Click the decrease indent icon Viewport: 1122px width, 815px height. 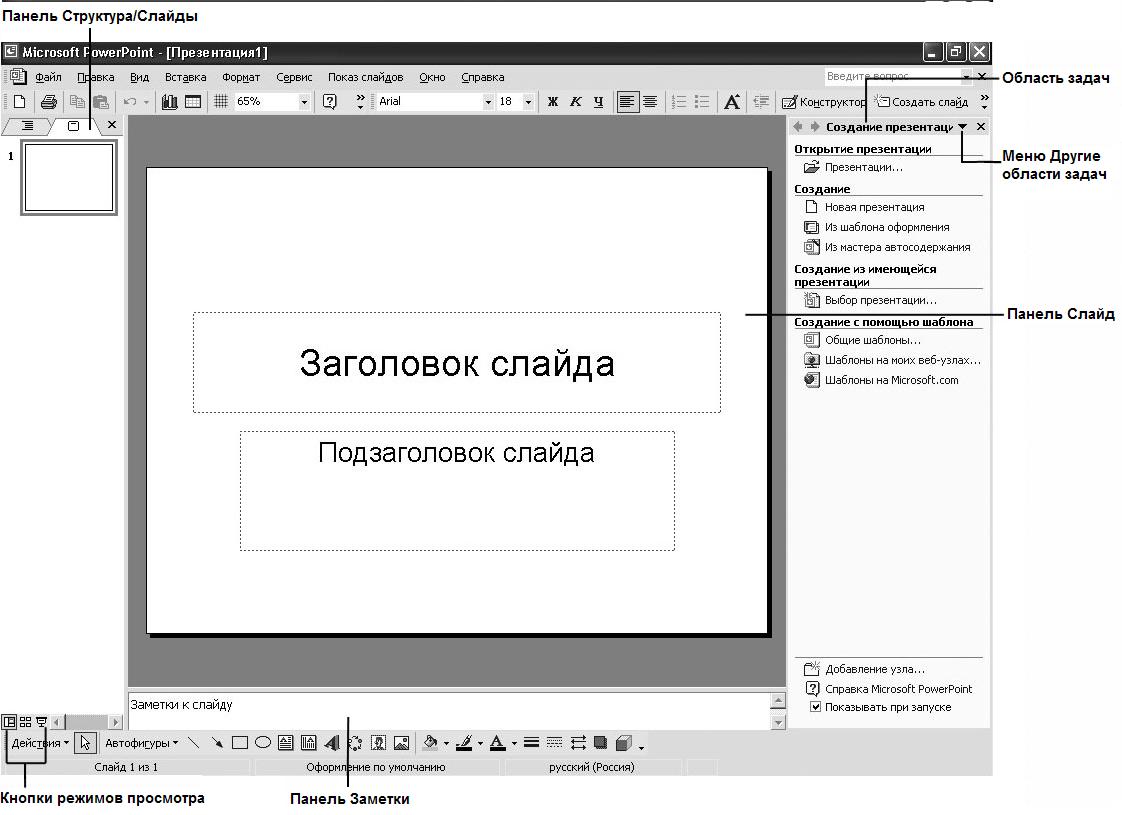[761, 102]
